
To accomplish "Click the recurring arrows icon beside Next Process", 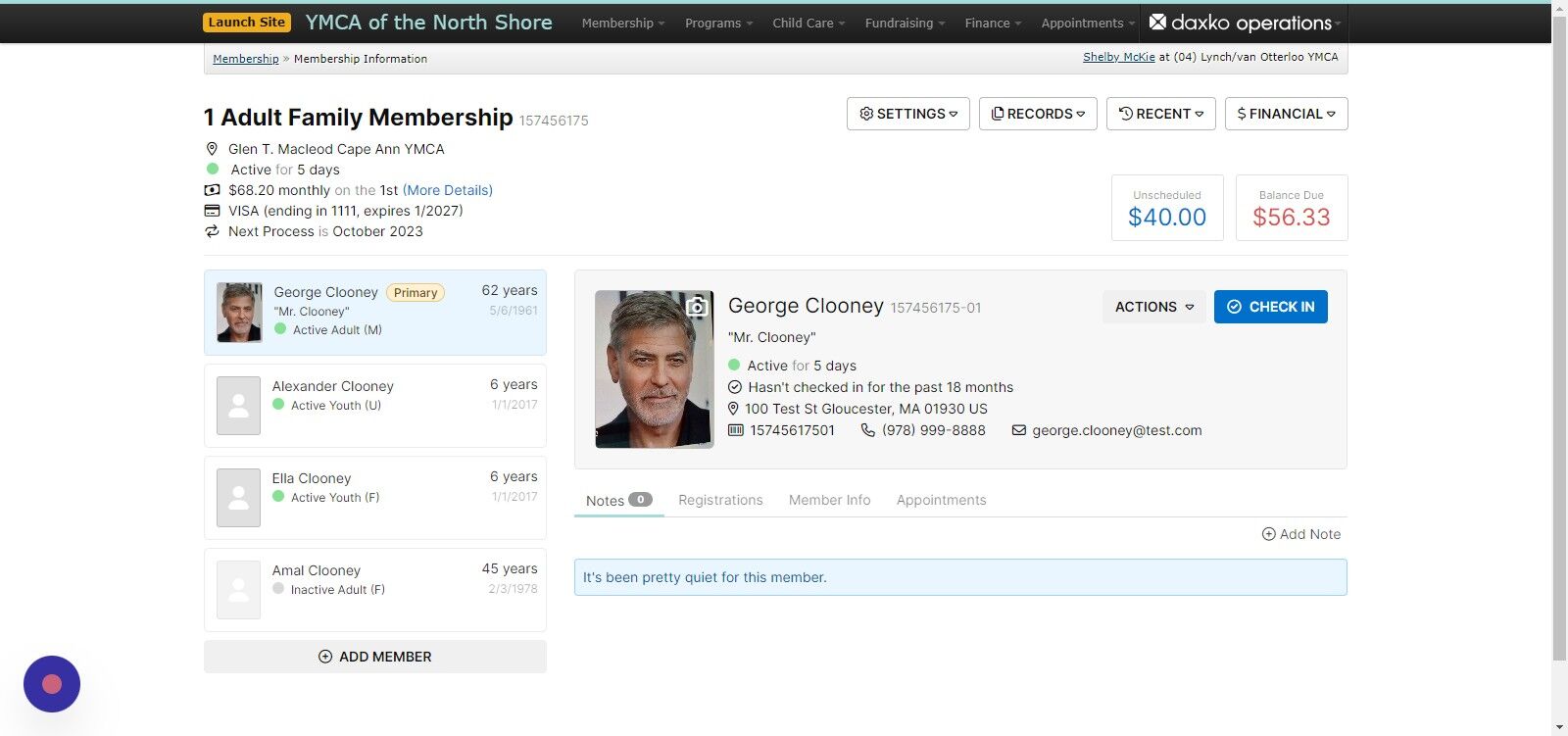I will (212, 231).
